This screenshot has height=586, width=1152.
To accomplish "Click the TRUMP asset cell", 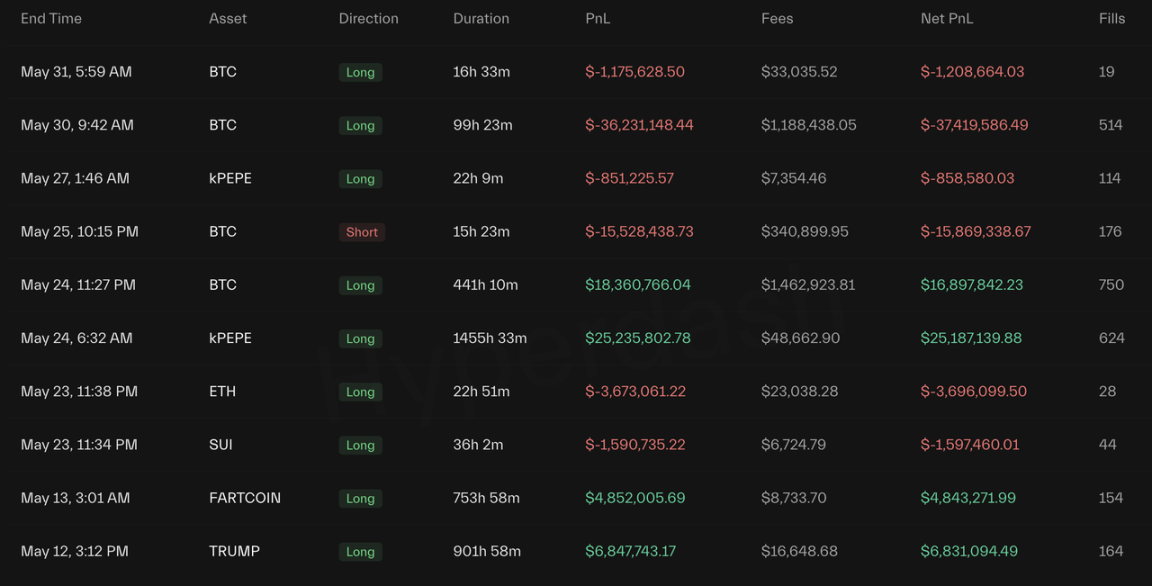I will (234, 551).
